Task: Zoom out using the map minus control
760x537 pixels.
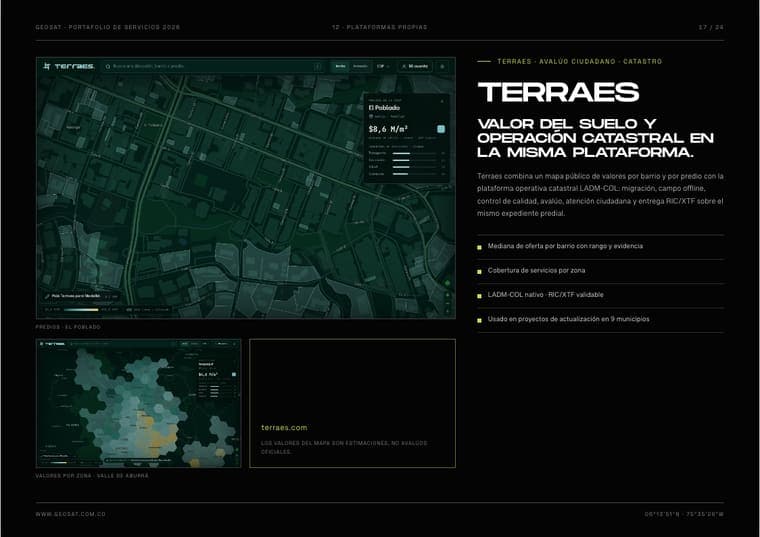Action: [447, 304]
